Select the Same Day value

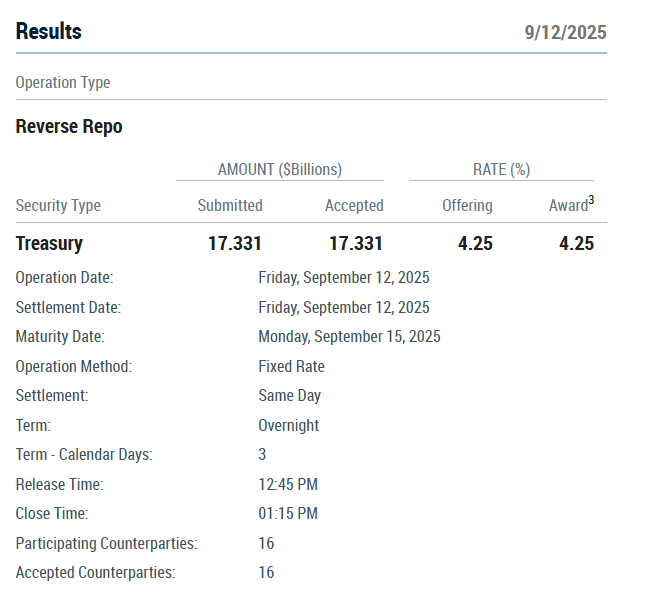289,395
